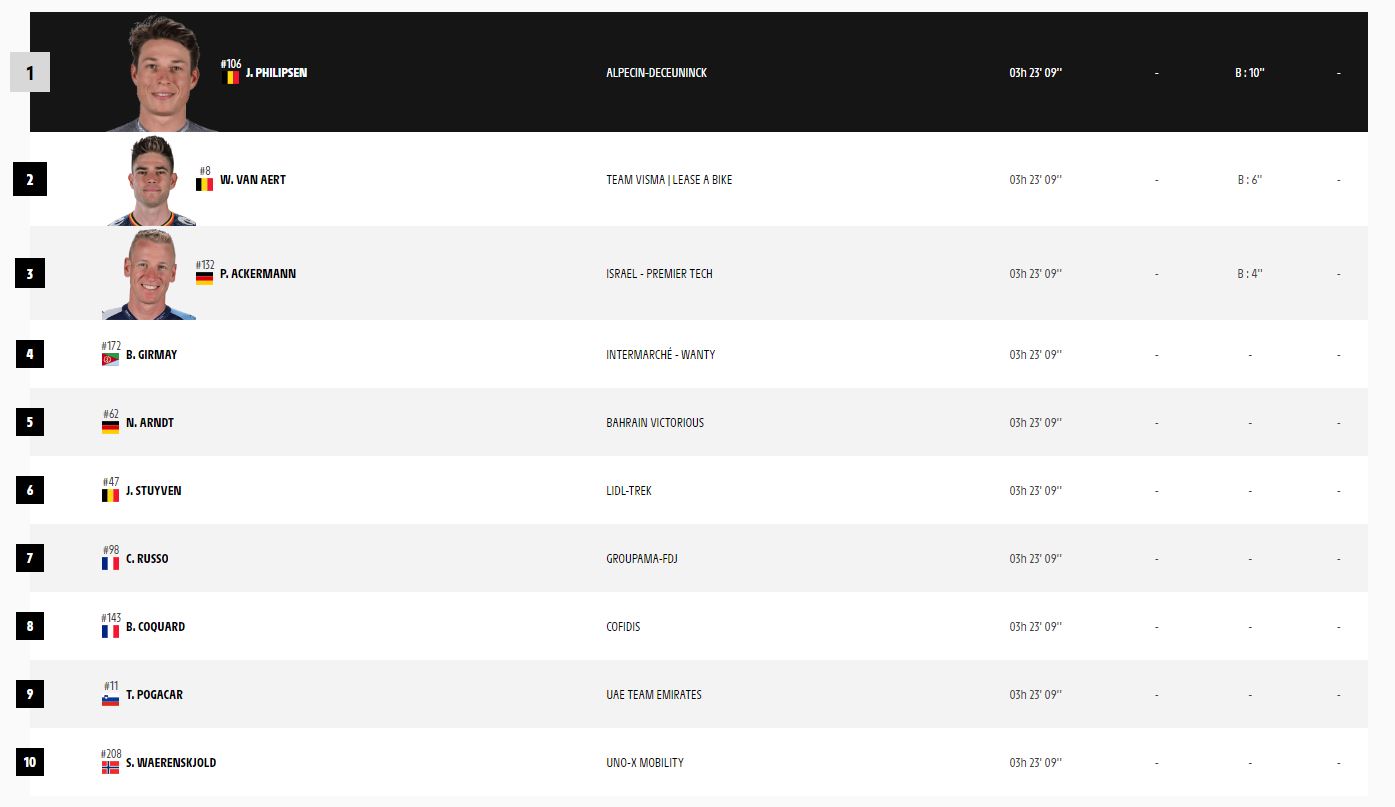Open J. Philipsen's rider photo
The width and height of the screenshot is (1395, 807).
(162, 74)
